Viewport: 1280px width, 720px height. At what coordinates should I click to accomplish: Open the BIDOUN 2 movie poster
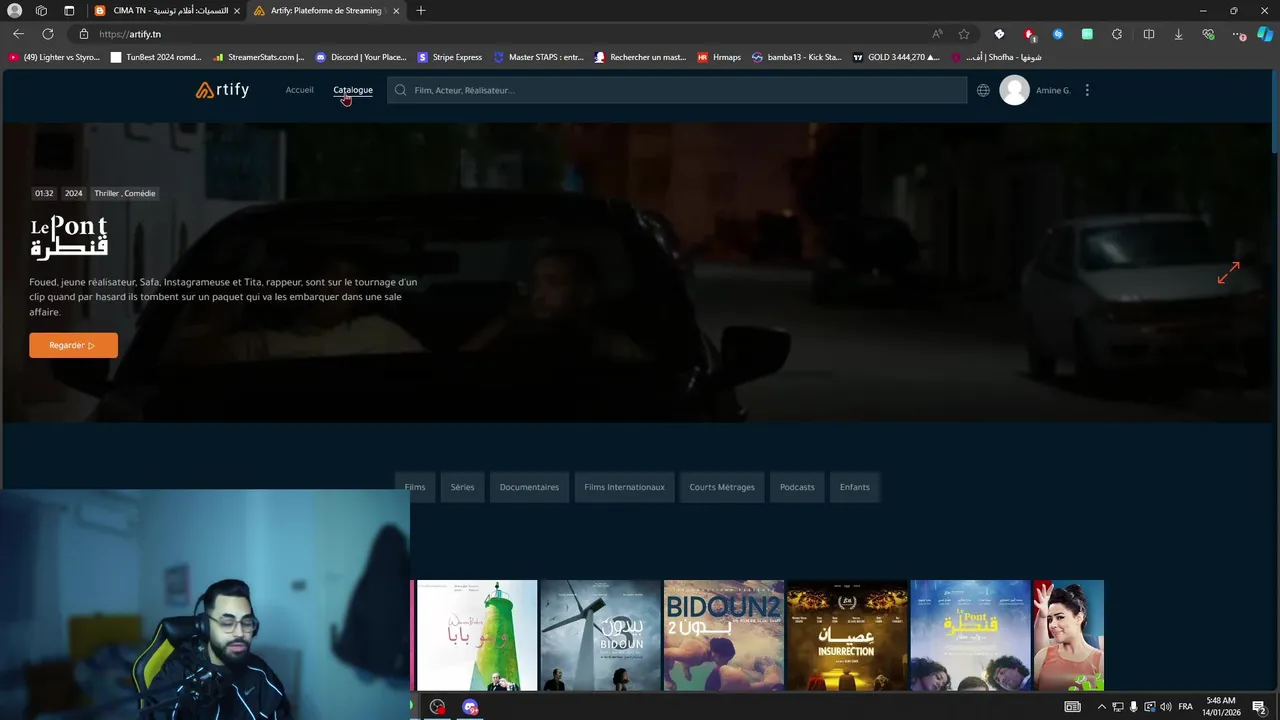point(724,635)
